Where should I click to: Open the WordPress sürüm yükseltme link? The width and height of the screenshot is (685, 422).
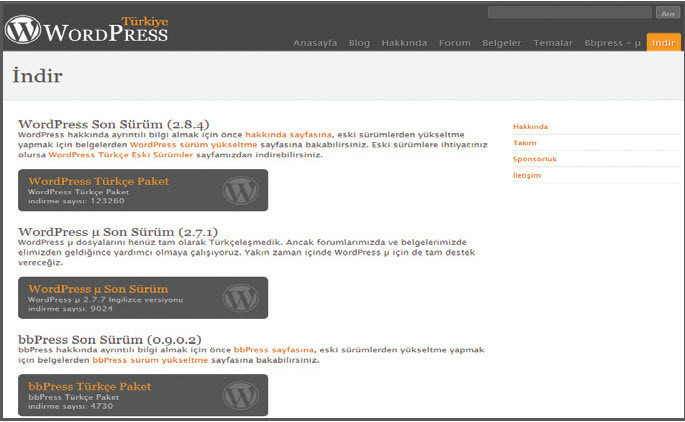194,145
